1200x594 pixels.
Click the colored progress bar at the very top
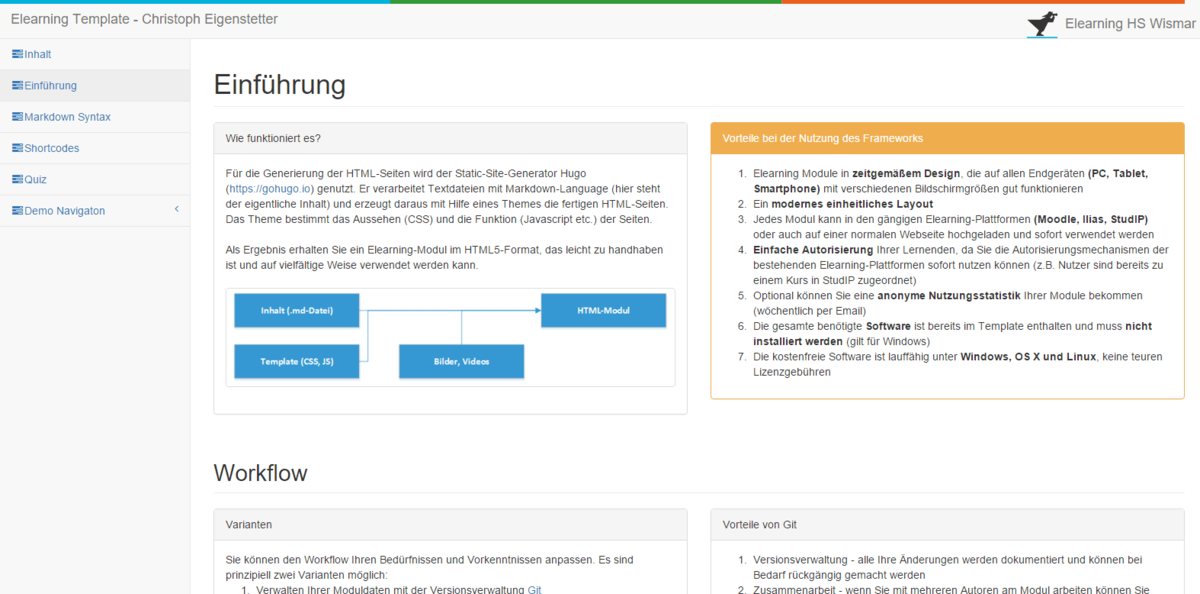600,2
